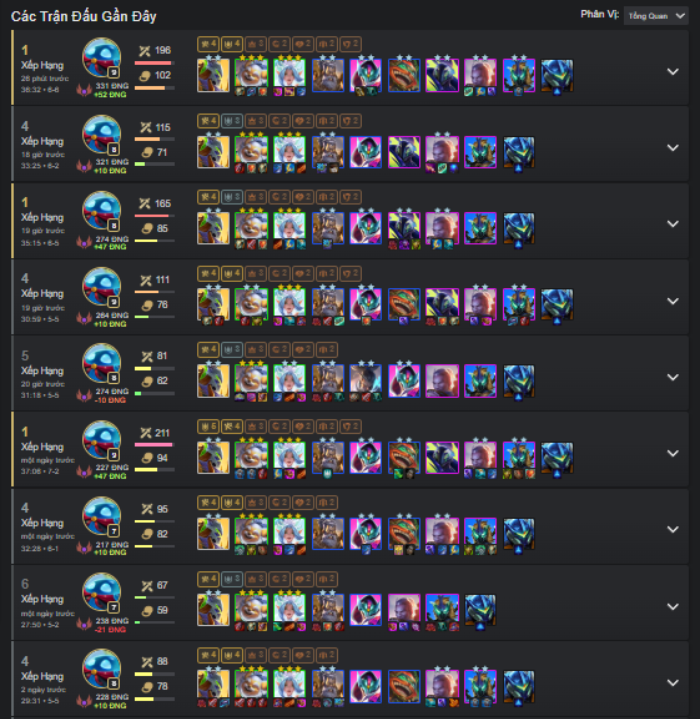
Task: Expand the 4th place match with 115 damage
Action: tap(672, 148)
